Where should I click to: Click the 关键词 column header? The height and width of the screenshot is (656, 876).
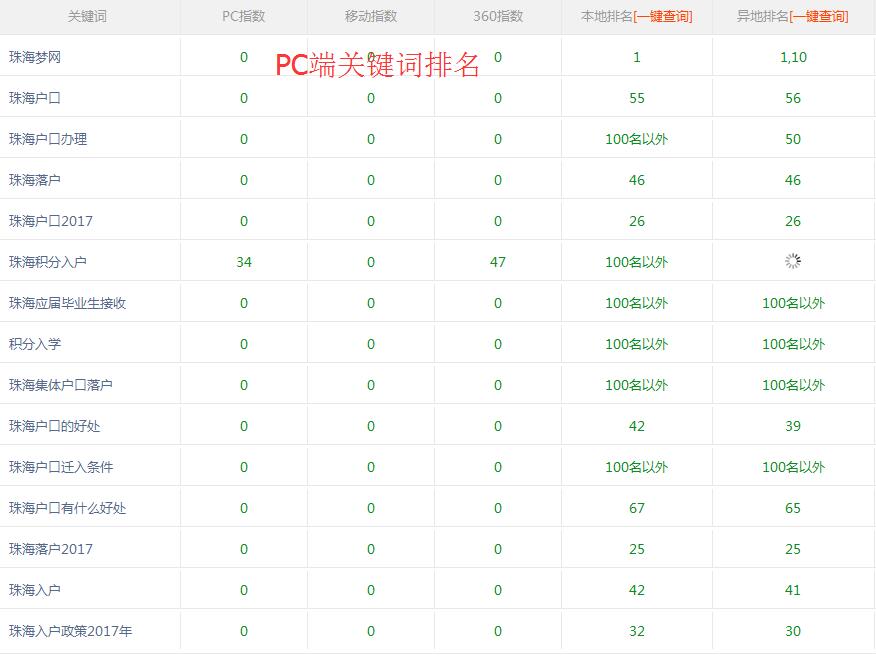(87, 16)
